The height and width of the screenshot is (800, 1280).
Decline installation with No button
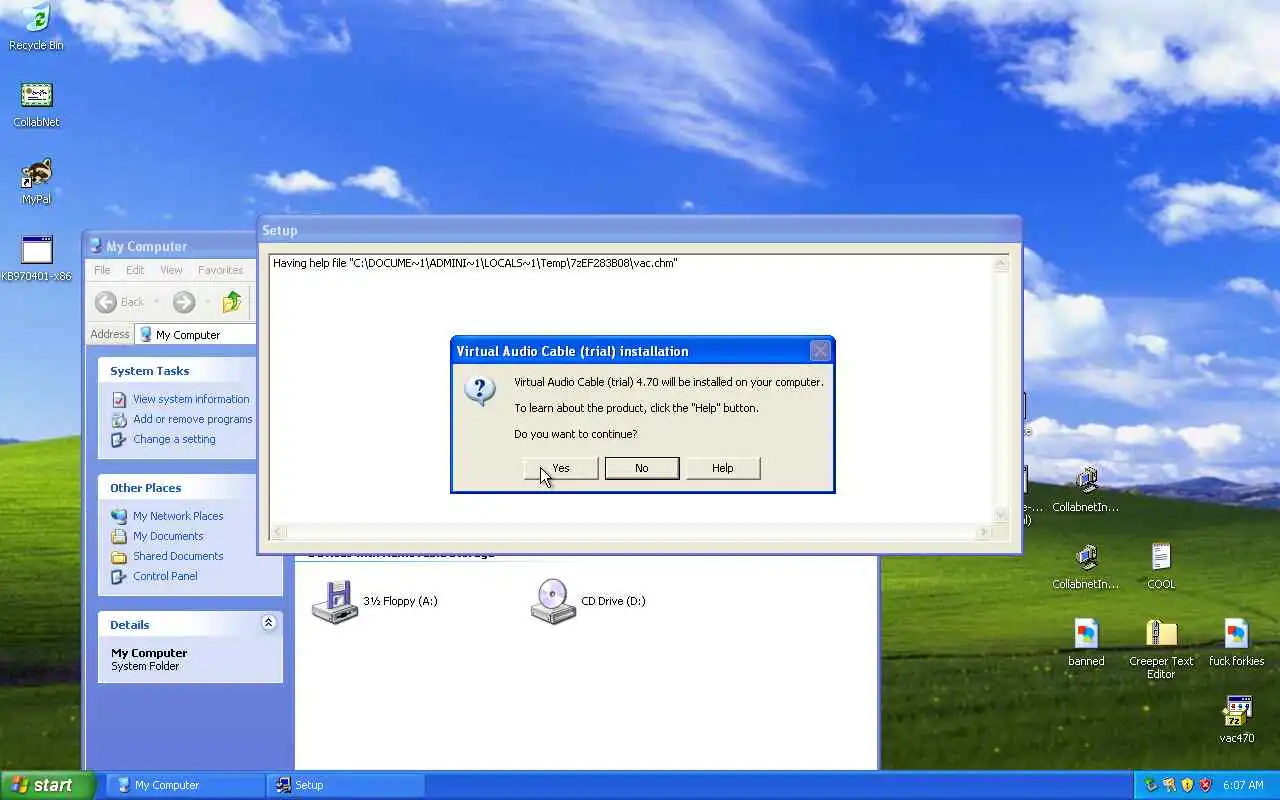(x=642, y=468)
